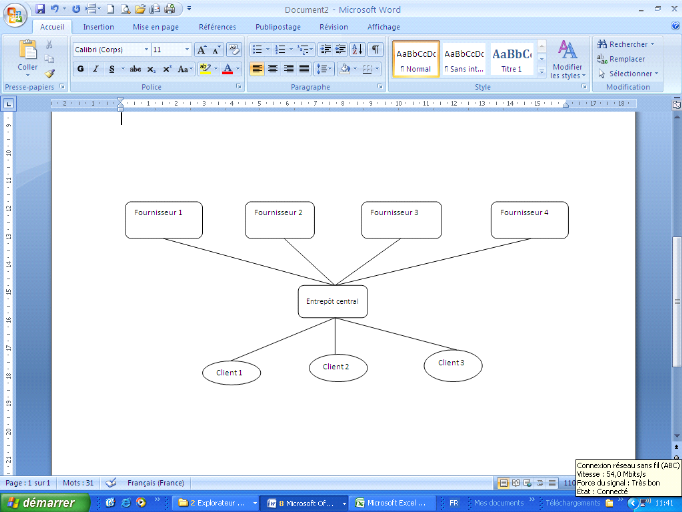Click the spell check icon in status bar
682x512 pixels.
pyautogui.click(x=111, y=483)
